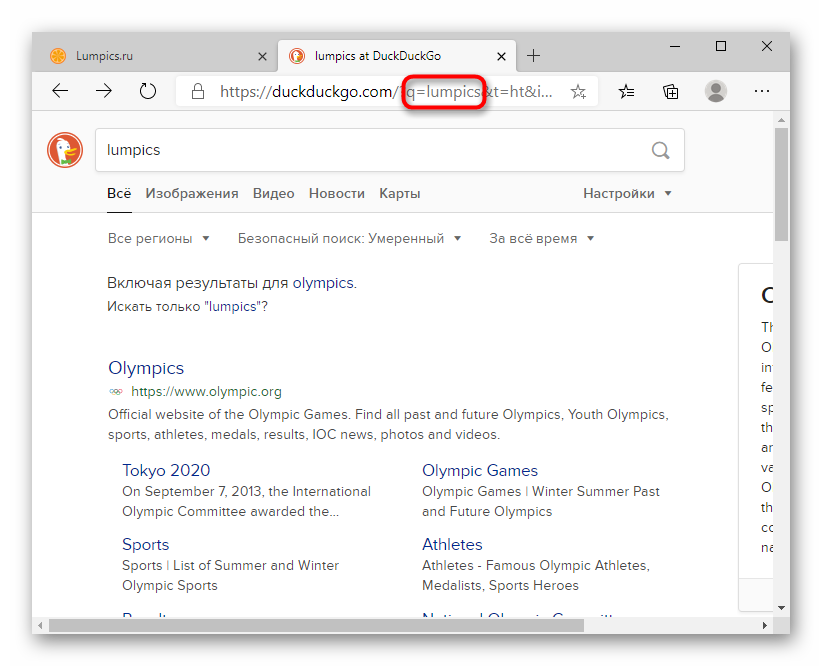Image resolution: width=822 pixels, height=666 pixels.
Task: Add page to favorites star icon
Action: click(x=578, y=91)
